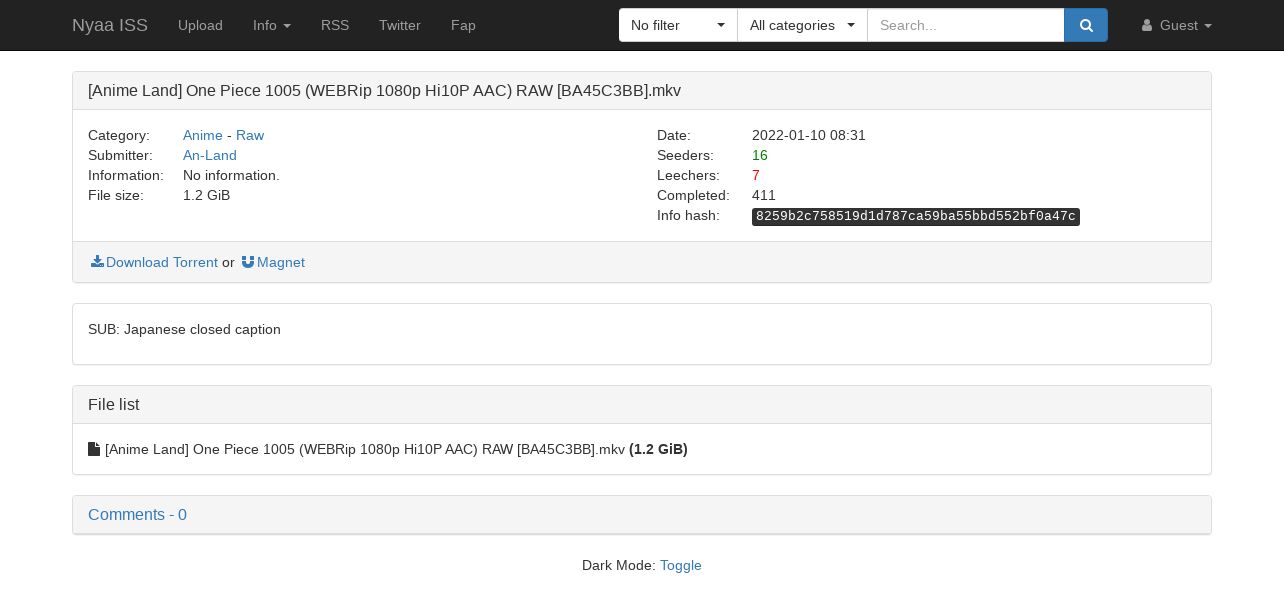This screenshot has width=1284, height=605.
Task: Open the RSS feed link
Action: pos(335,25)
